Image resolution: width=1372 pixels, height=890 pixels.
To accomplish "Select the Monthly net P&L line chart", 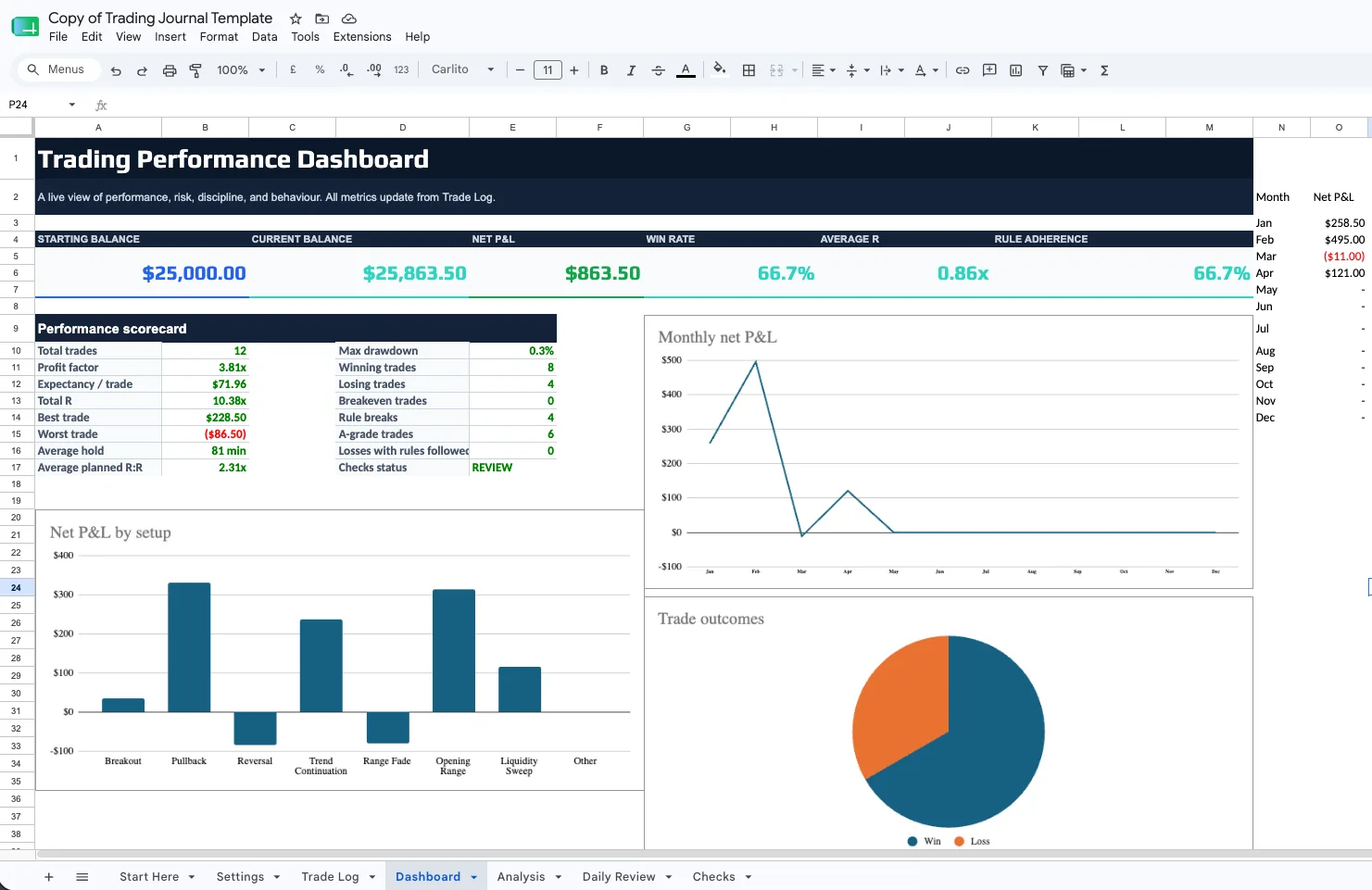I will [949, 452].
